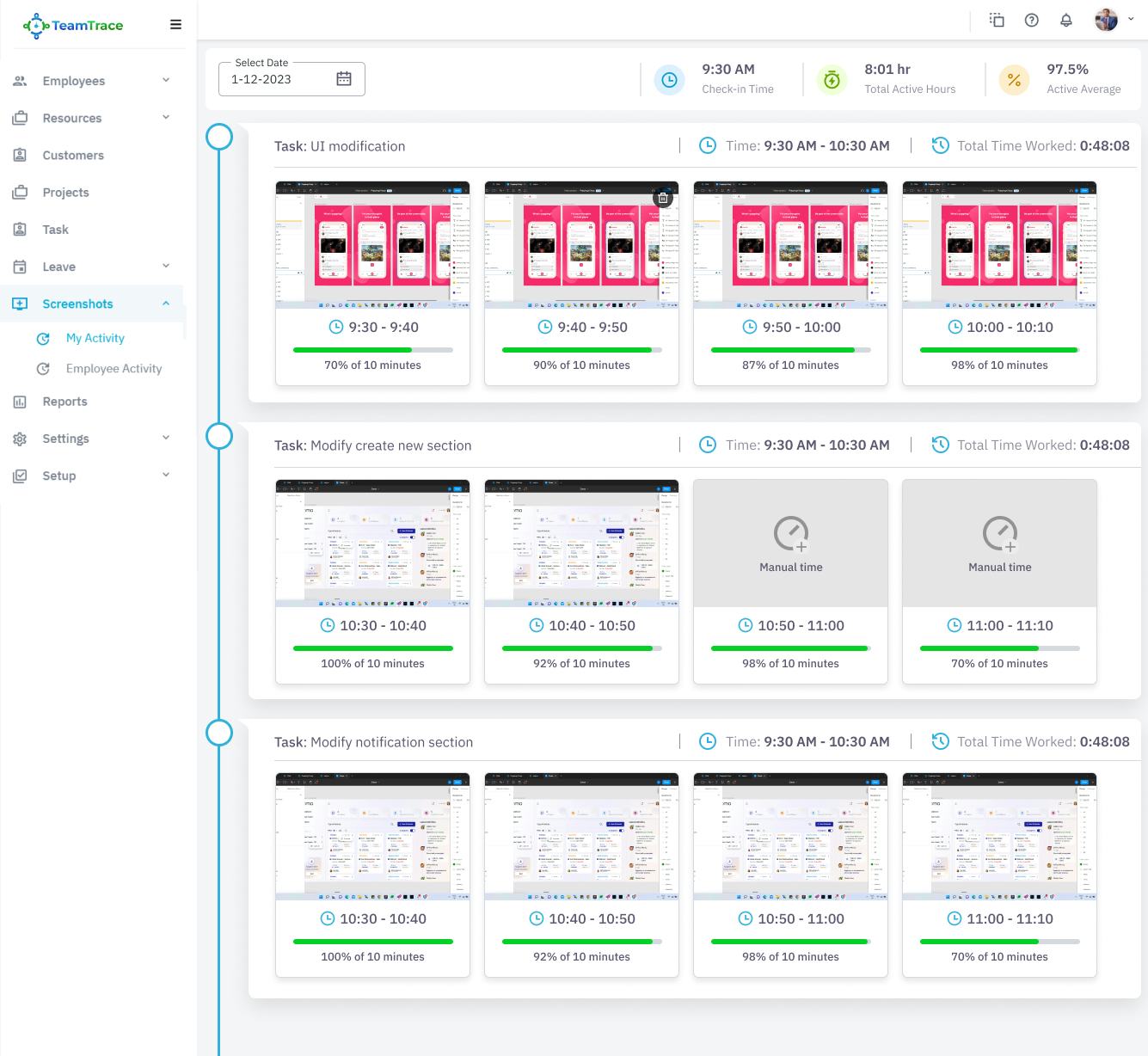Click the Check-in Time clock icon
Viewport: 1148px width, 1056px height.
pyautogui.click(x=669, y=79)
